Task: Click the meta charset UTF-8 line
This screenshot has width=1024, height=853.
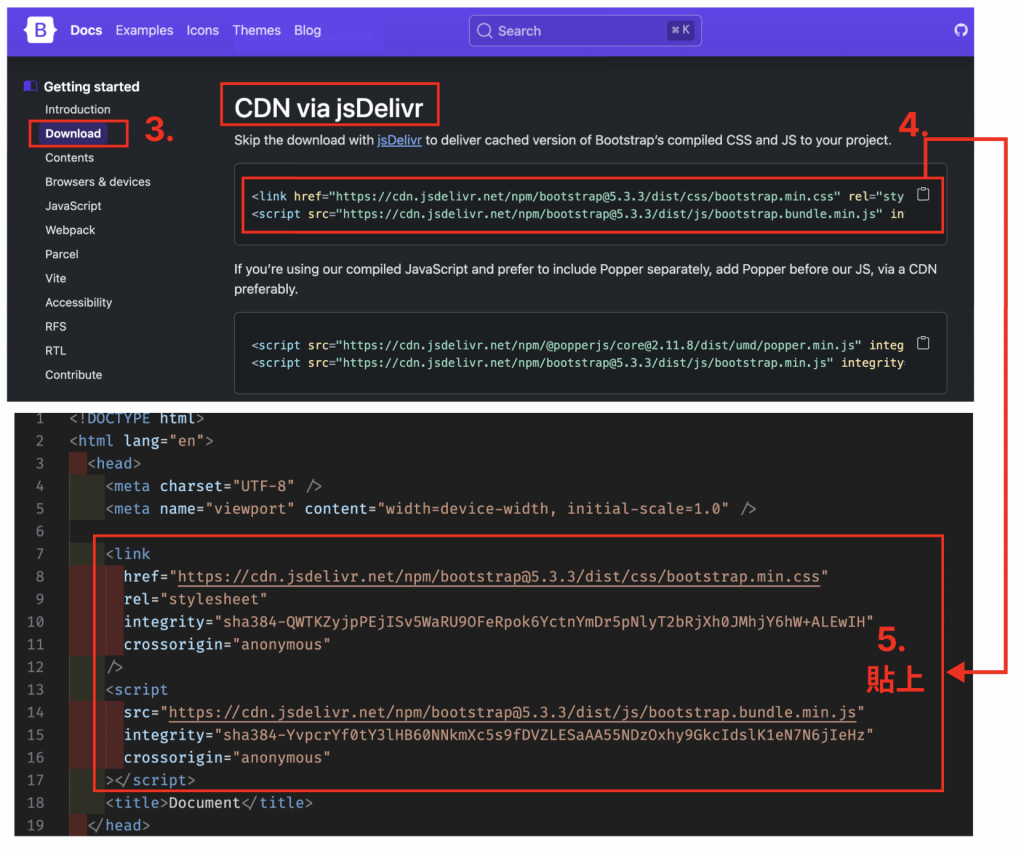Action: click(214, 487)
